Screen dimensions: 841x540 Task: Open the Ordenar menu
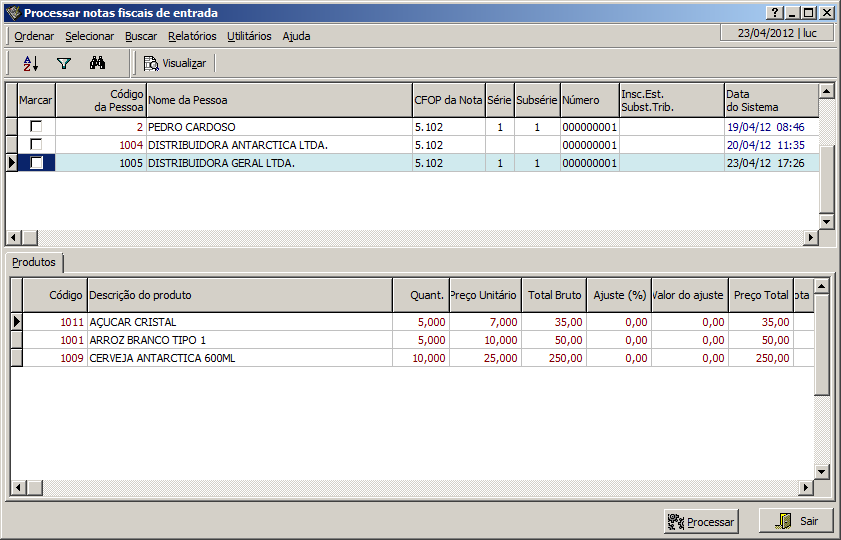34,36
